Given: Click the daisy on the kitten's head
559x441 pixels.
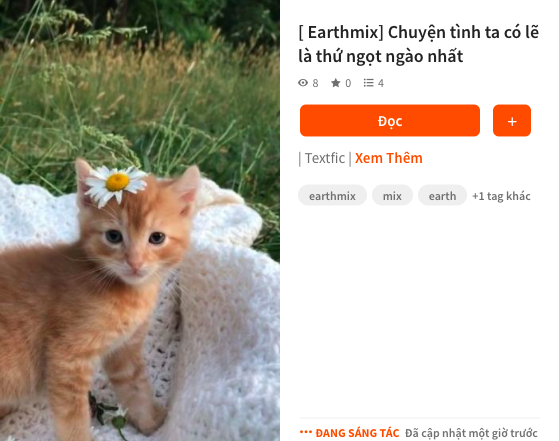Looking at the screenshot, I should point(116,185).
